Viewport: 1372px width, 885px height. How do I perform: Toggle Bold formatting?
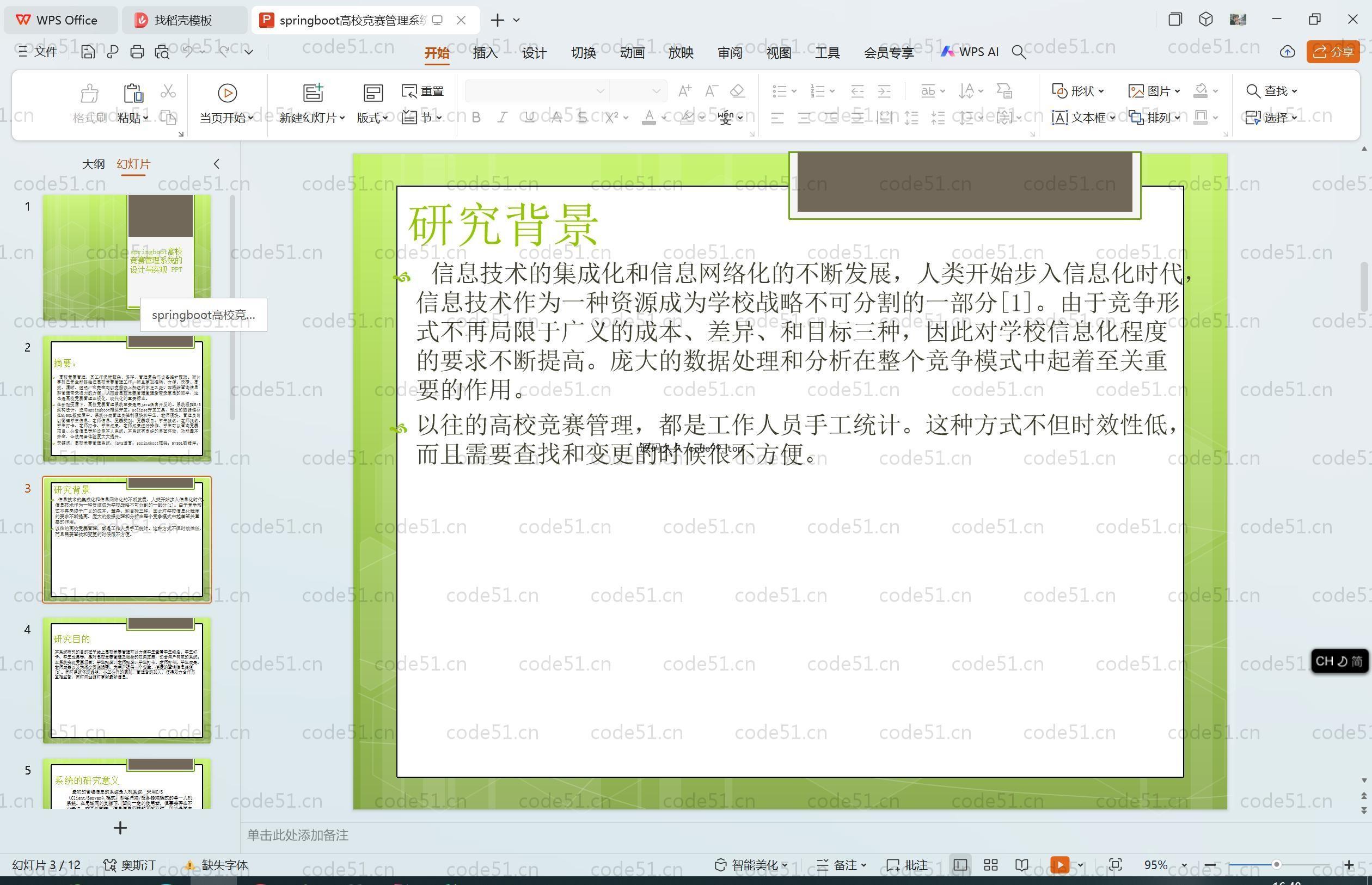click(476, 117)
